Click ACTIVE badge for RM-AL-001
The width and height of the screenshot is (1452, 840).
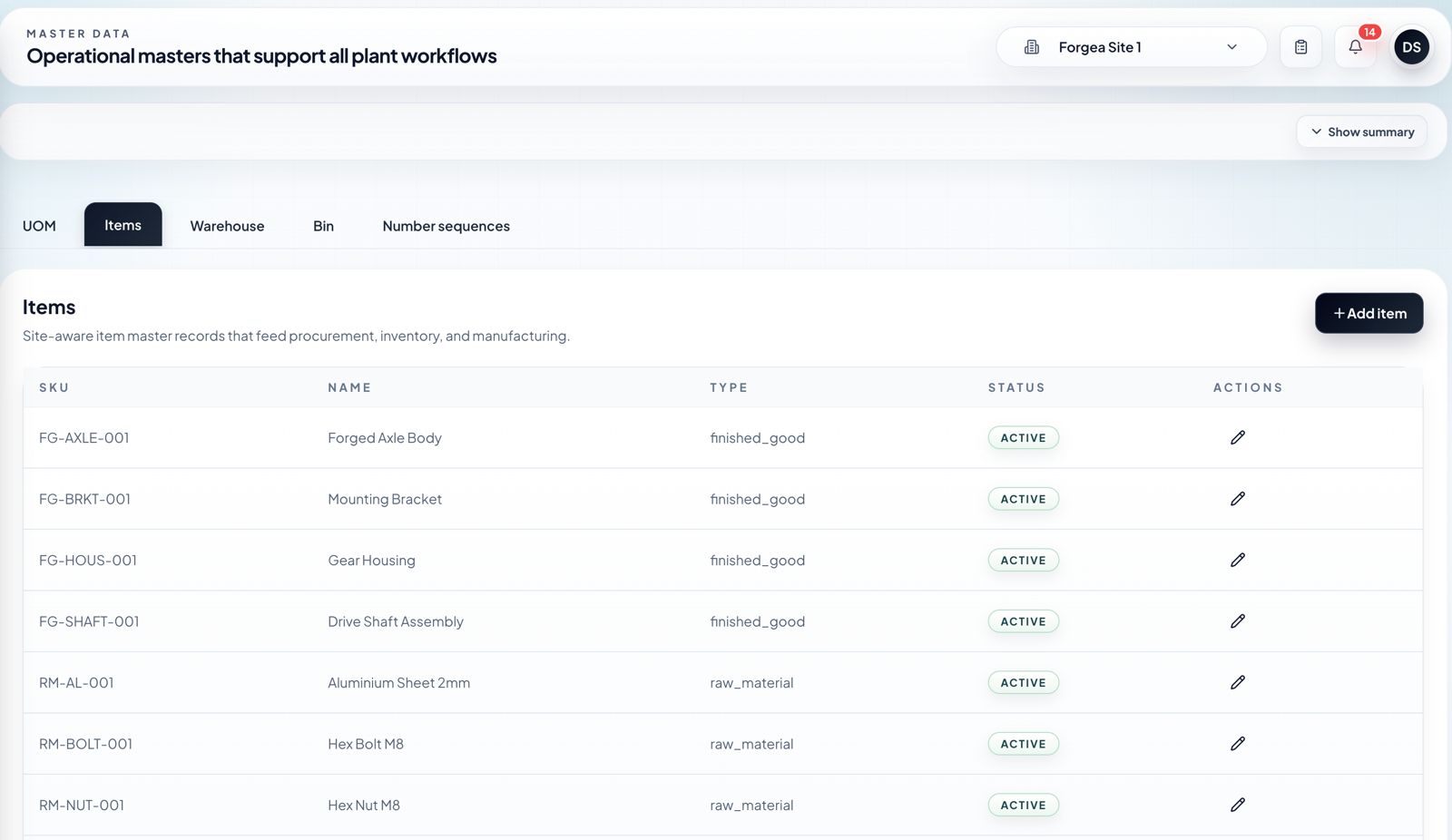click(x=1023, y=682)
